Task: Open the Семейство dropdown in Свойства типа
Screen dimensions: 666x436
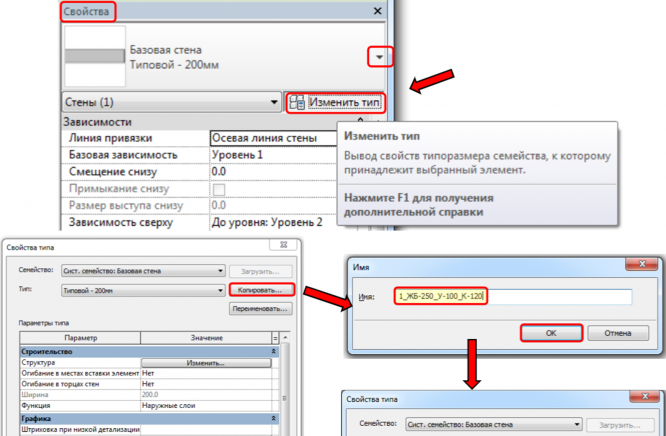Action: (143, 271)
